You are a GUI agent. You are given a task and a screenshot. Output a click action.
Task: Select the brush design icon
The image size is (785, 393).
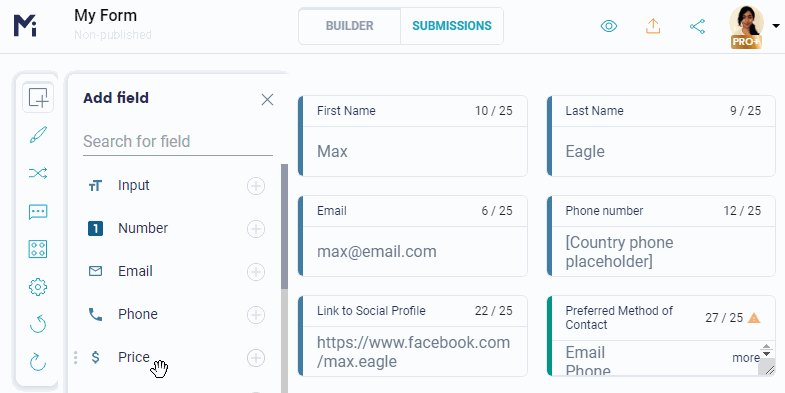[x=38, y=135]
